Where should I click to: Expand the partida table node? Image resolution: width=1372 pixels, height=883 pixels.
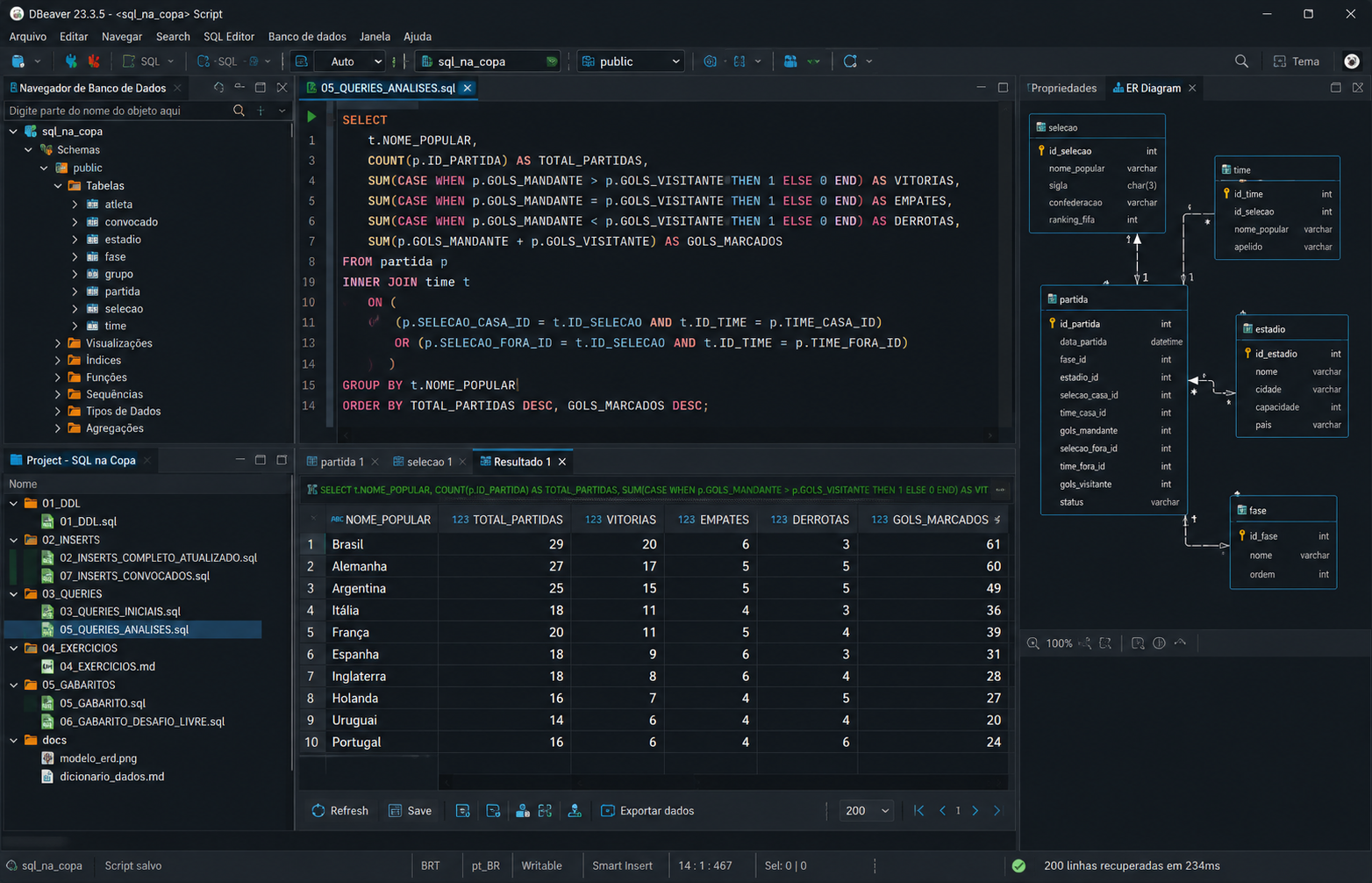point(75,291)
